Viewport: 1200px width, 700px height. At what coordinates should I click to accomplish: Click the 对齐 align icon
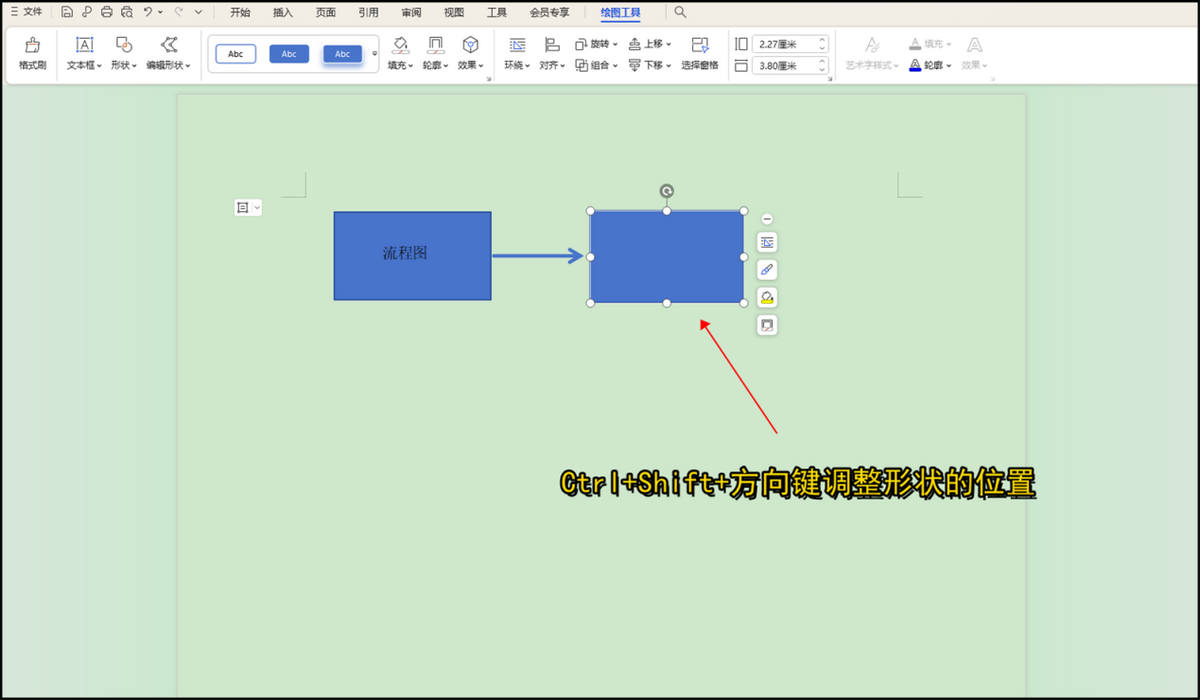(551, 45)
